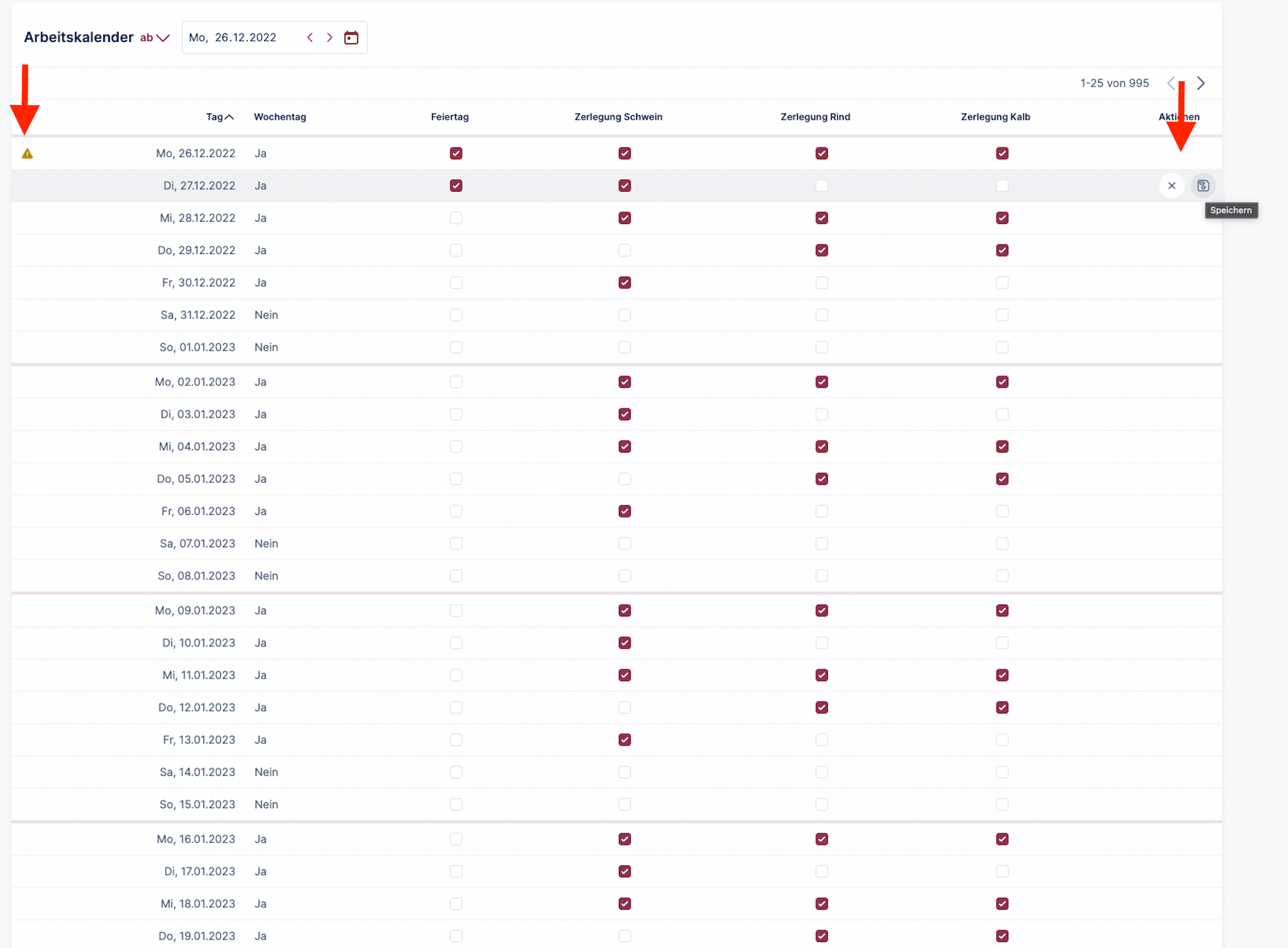Image resolution: width=1288 pixels, height=948 pixels.
Task: Click the yellow warning triangle icon
Action: point(27,153)
